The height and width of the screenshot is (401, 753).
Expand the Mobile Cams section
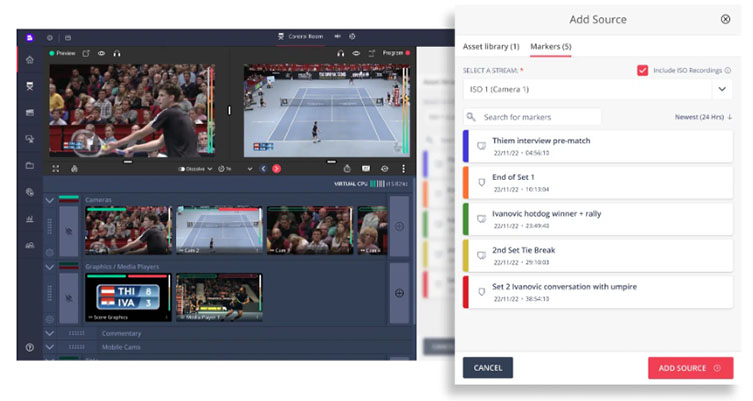49,347
